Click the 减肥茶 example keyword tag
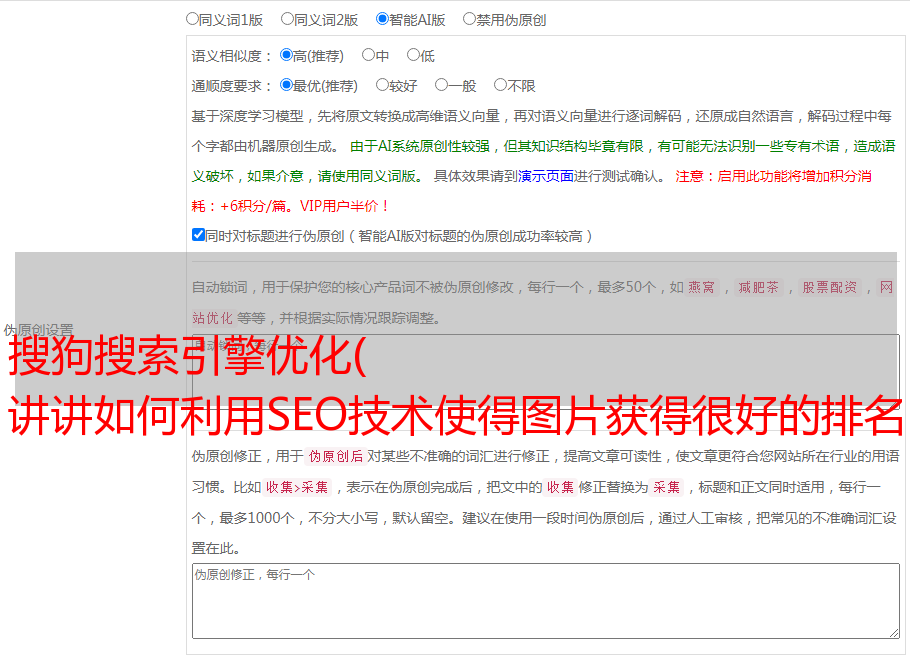Viewport: 911px width, 658px height. 759,287
